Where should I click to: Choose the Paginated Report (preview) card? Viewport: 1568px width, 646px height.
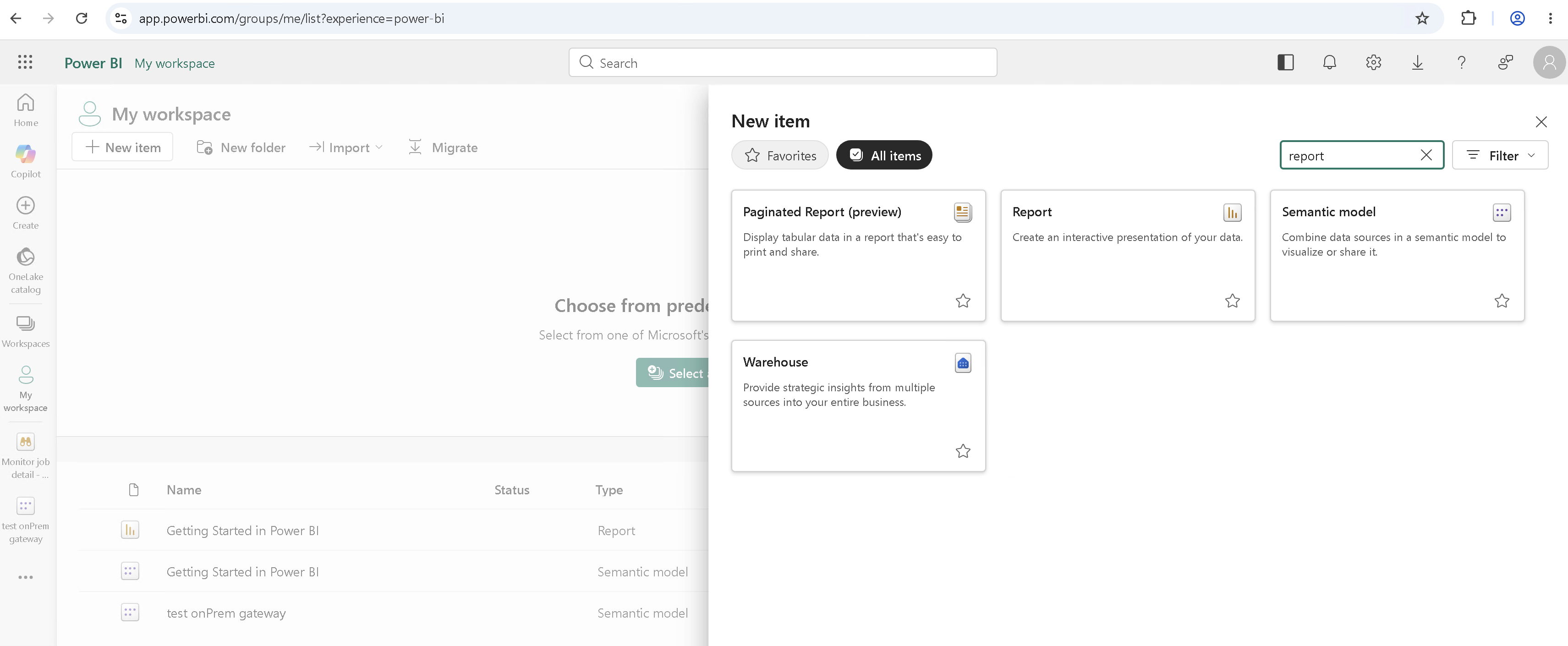coord(858,256)
